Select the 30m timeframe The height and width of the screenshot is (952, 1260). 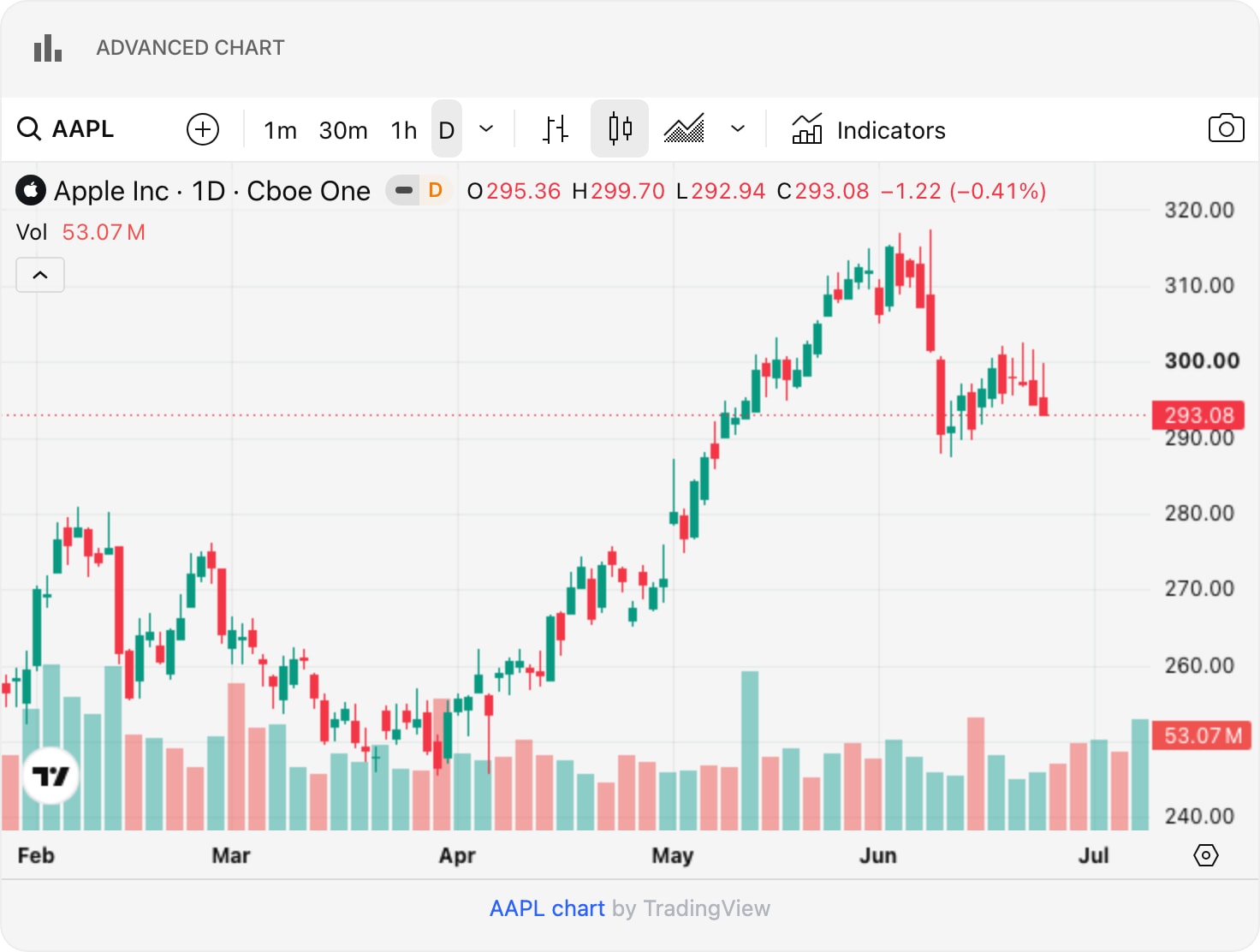point(343,130)
